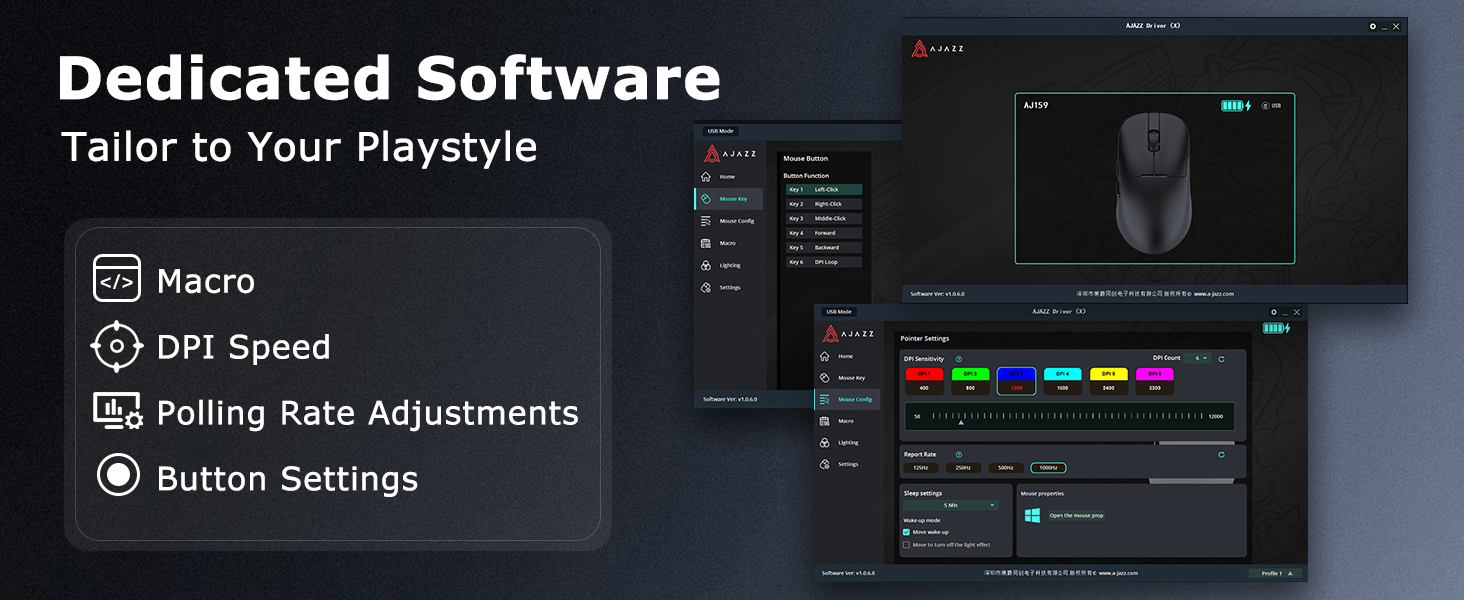Viewport: 1464px width, 600px height.
Task: Click battery indicator next to AJ159 name
Action: [1236, 105]
